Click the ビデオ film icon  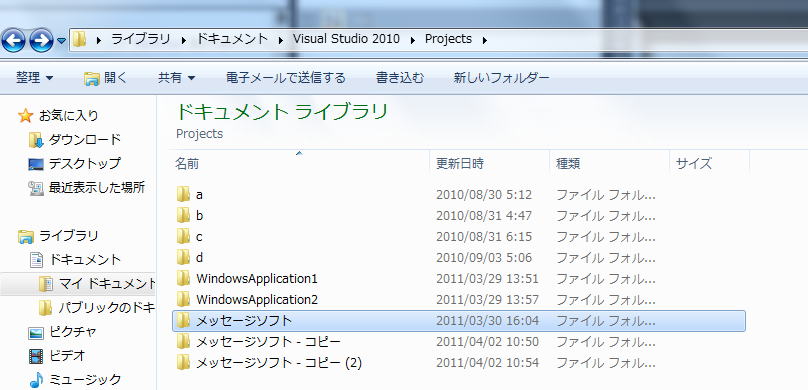pos(36,356)
